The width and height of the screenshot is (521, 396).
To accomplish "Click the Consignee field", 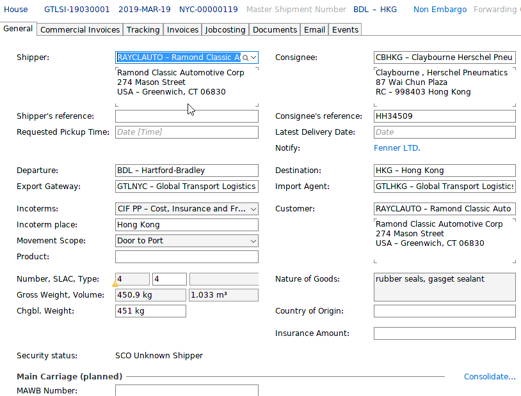I will (445, 57).
